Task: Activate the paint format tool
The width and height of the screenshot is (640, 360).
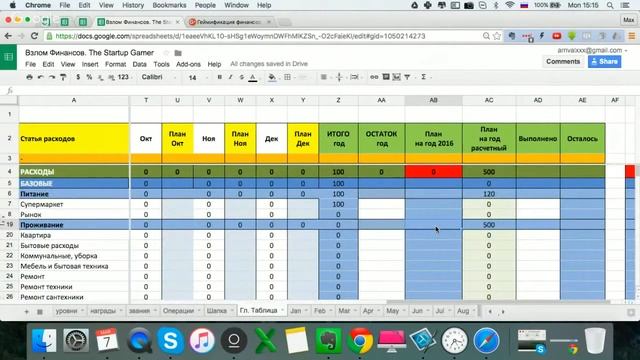Action: (x=63, y=77)
